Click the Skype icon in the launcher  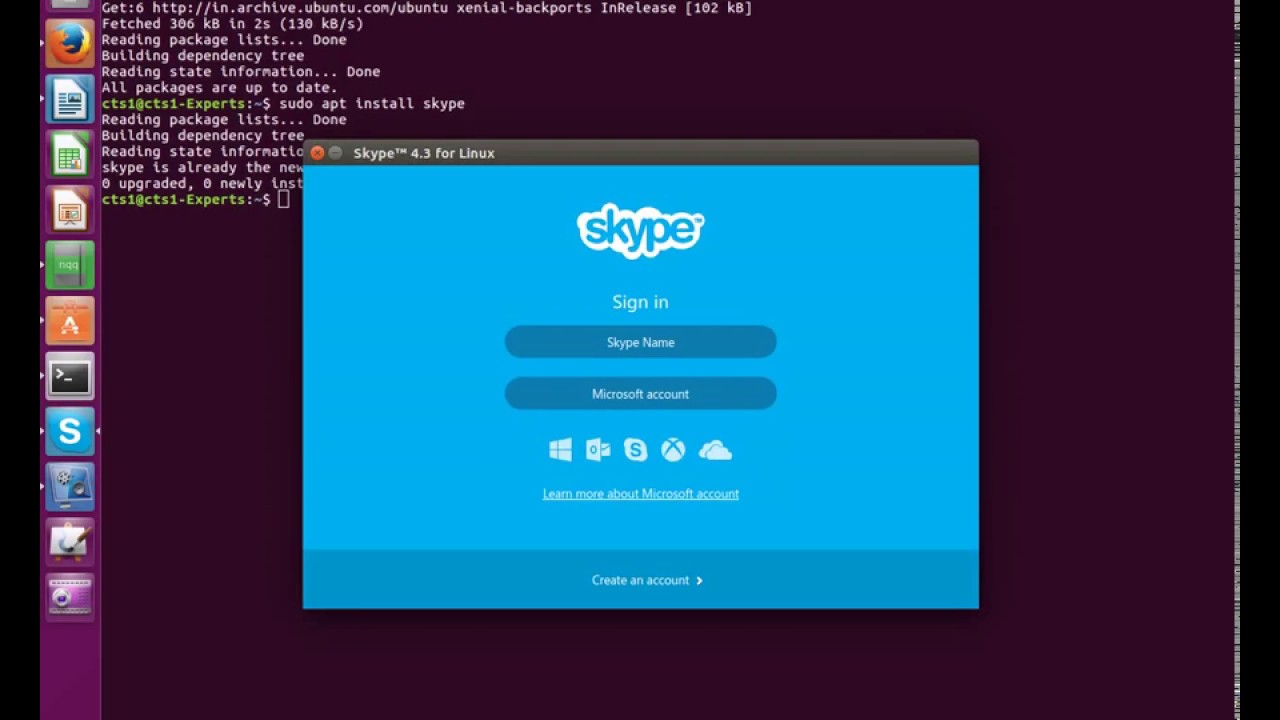70,432
